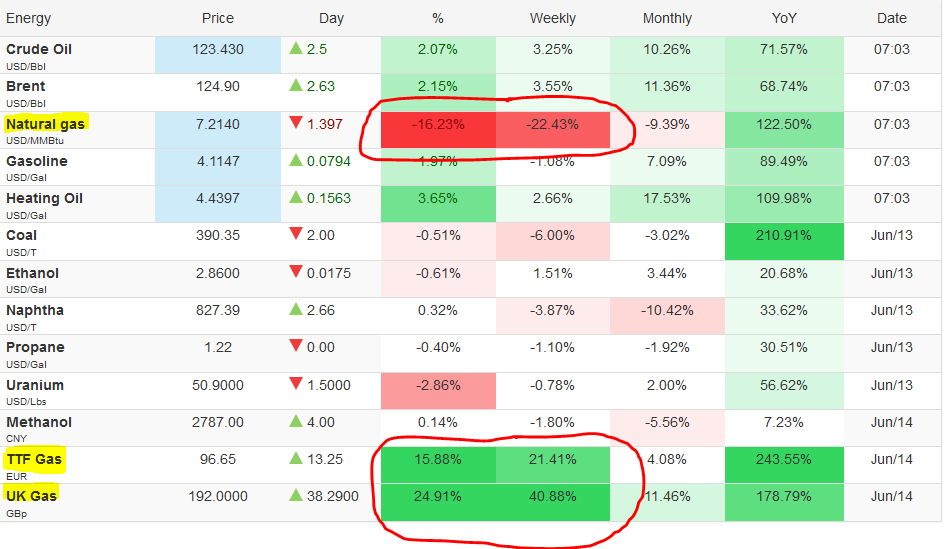This screenshot has width=945, height=549.
Task: Sort table by Day column header
Action: point(331,19)
